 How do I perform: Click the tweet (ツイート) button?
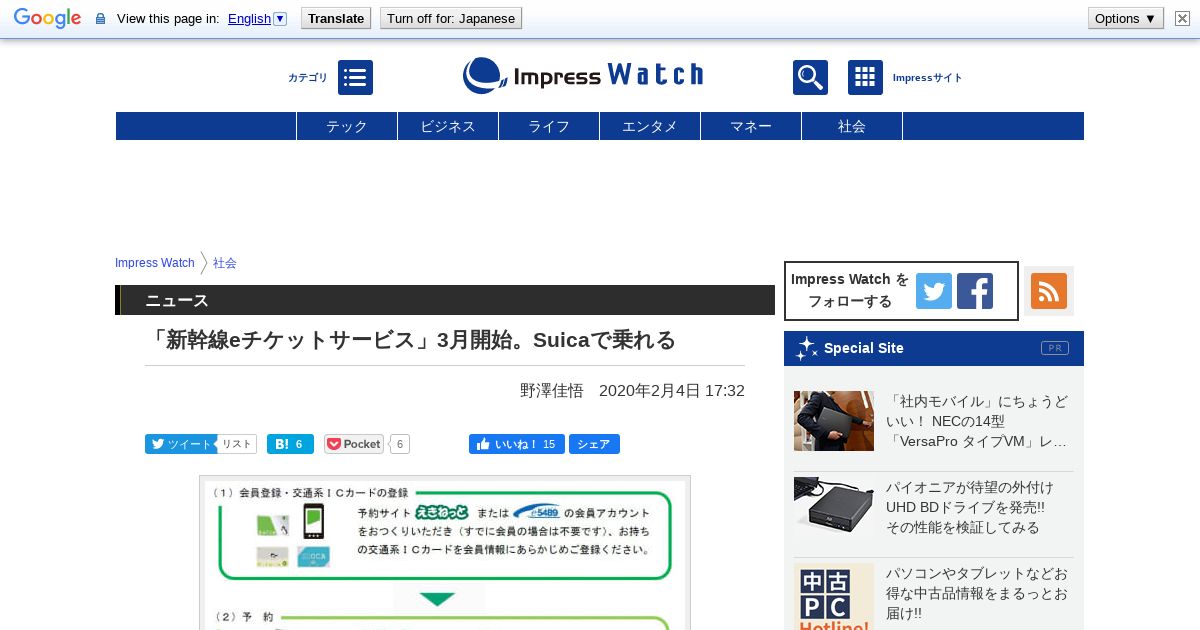(180, 444)
